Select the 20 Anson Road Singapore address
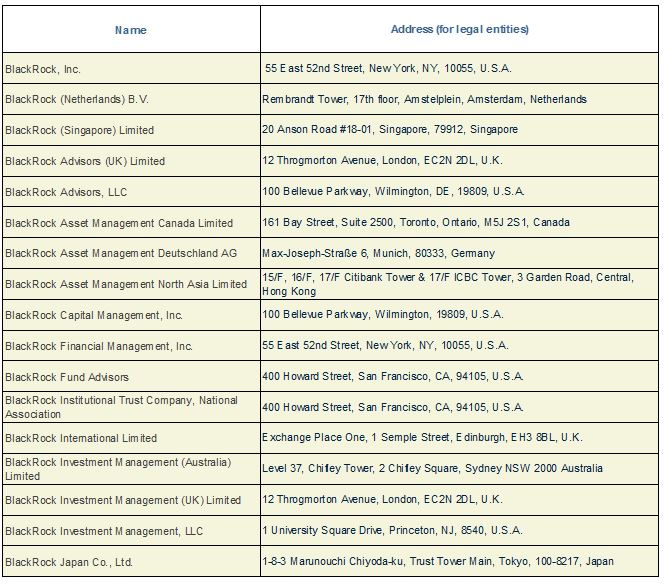This screenshot has height=584, width=664. (x=459, y=130)
